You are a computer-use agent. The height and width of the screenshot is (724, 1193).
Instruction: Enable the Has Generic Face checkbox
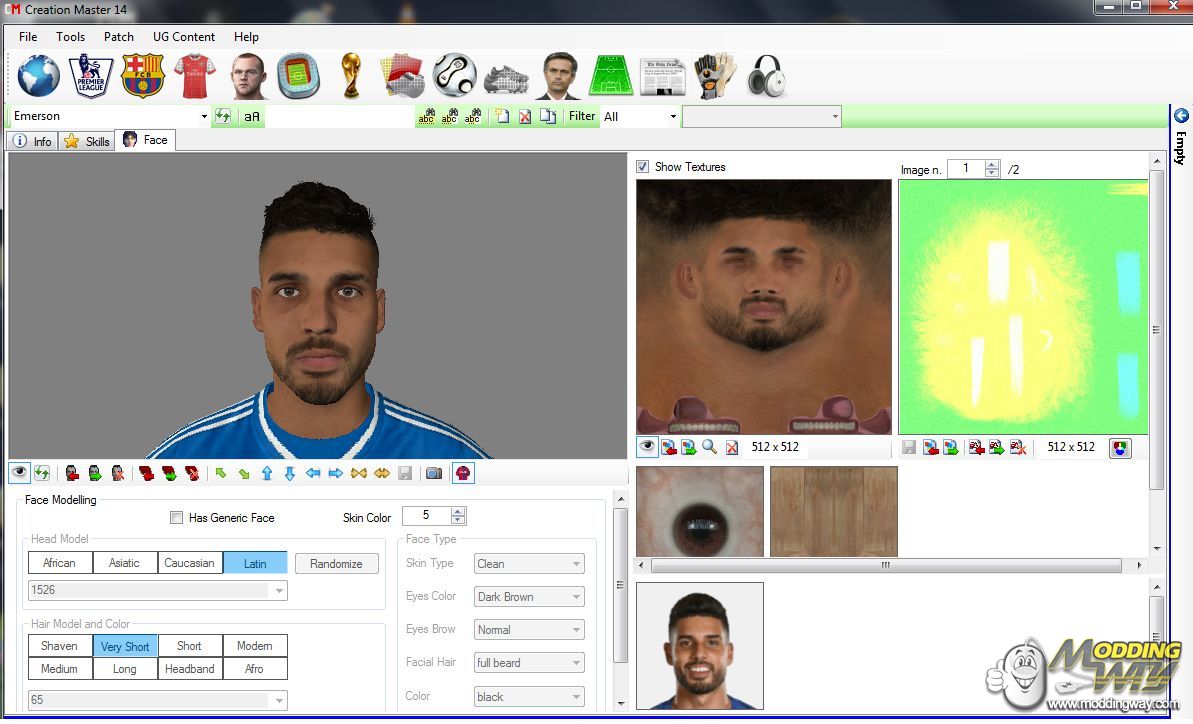click(177, 518)
